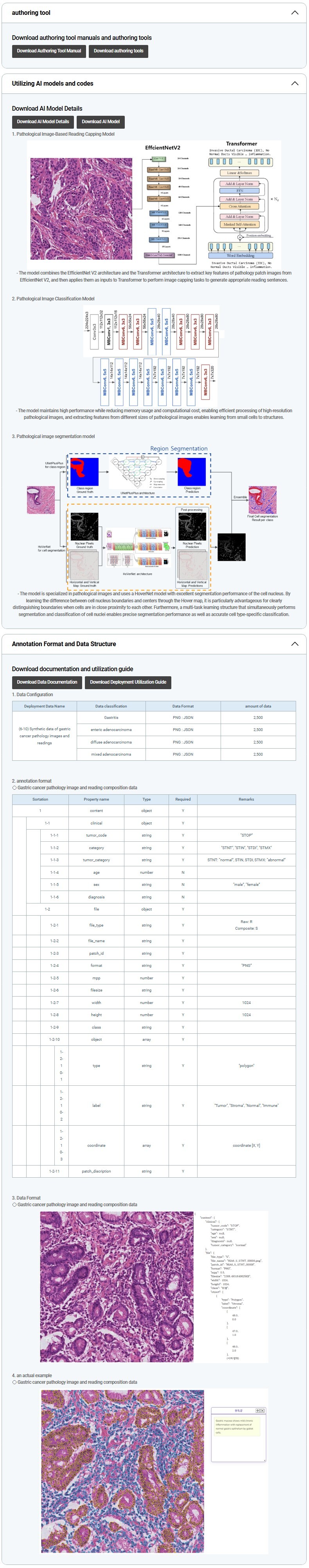The width and height of the screenshot is (309, 1568).
Task: Select the enteric adenocarcinoma table cell
Action: pos(111,729)
